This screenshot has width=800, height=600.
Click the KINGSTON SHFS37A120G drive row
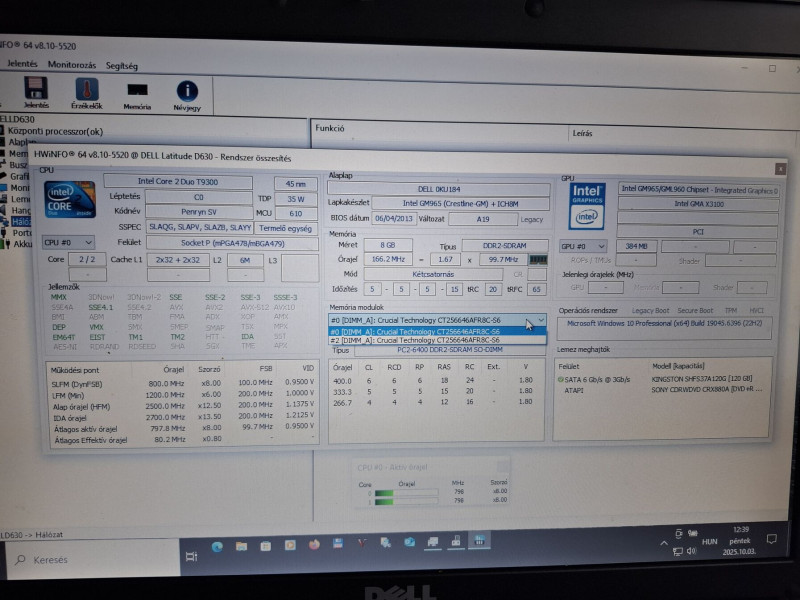(x=662, y=379)
